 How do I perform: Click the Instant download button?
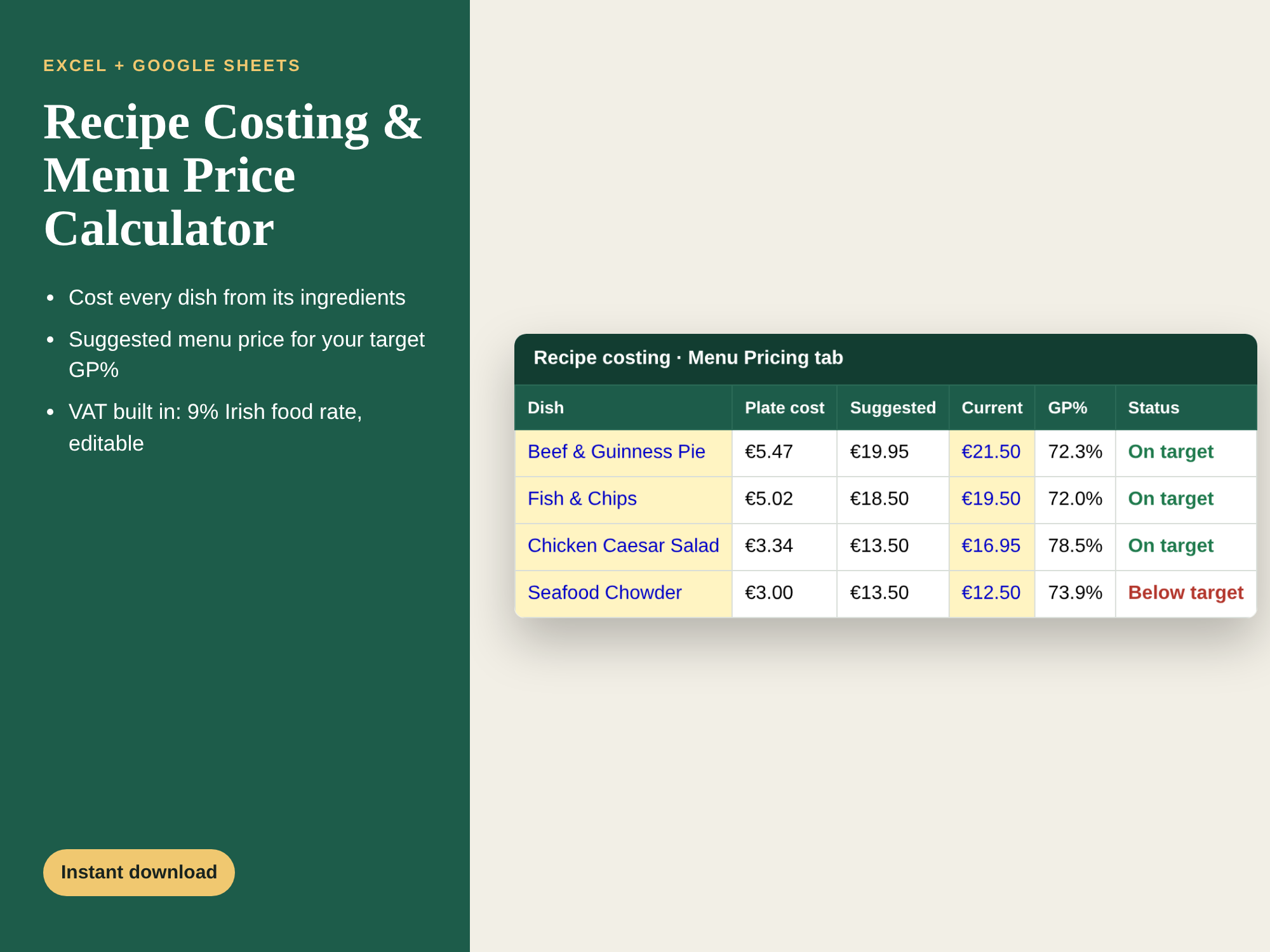click(138, 872)
